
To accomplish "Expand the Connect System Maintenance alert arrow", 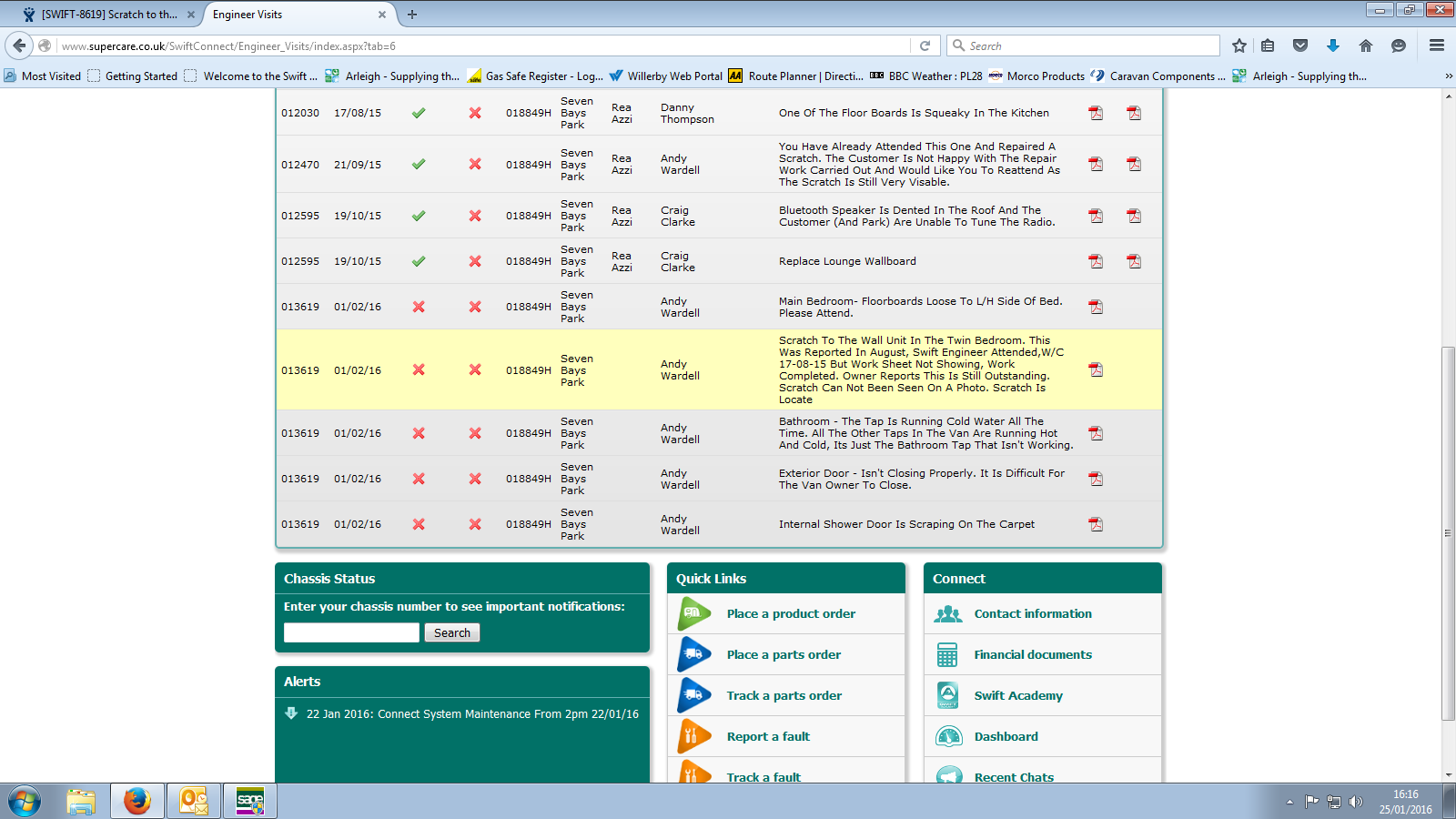I will pos(291,713).
